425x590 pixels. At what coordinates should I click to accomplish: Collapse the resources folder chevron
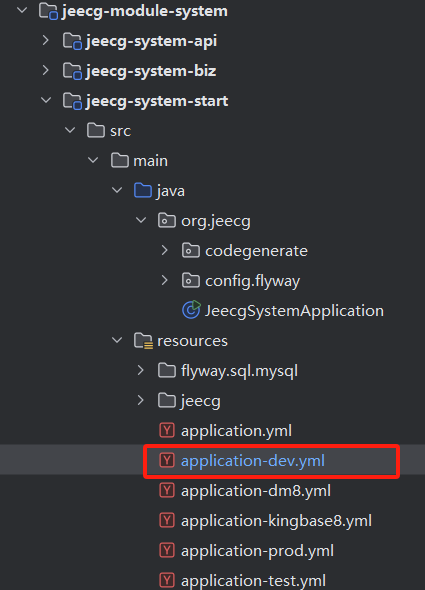[117, 341]
